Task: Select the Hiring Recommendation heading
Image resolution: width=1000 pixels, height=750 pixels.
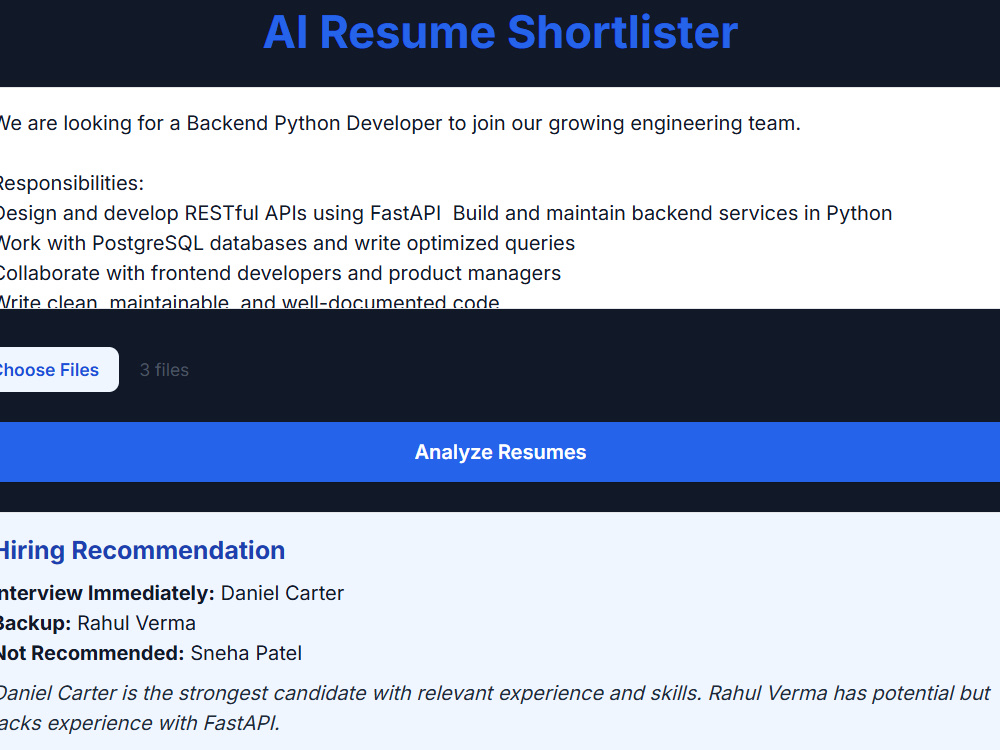Action: tap(142, 550)
